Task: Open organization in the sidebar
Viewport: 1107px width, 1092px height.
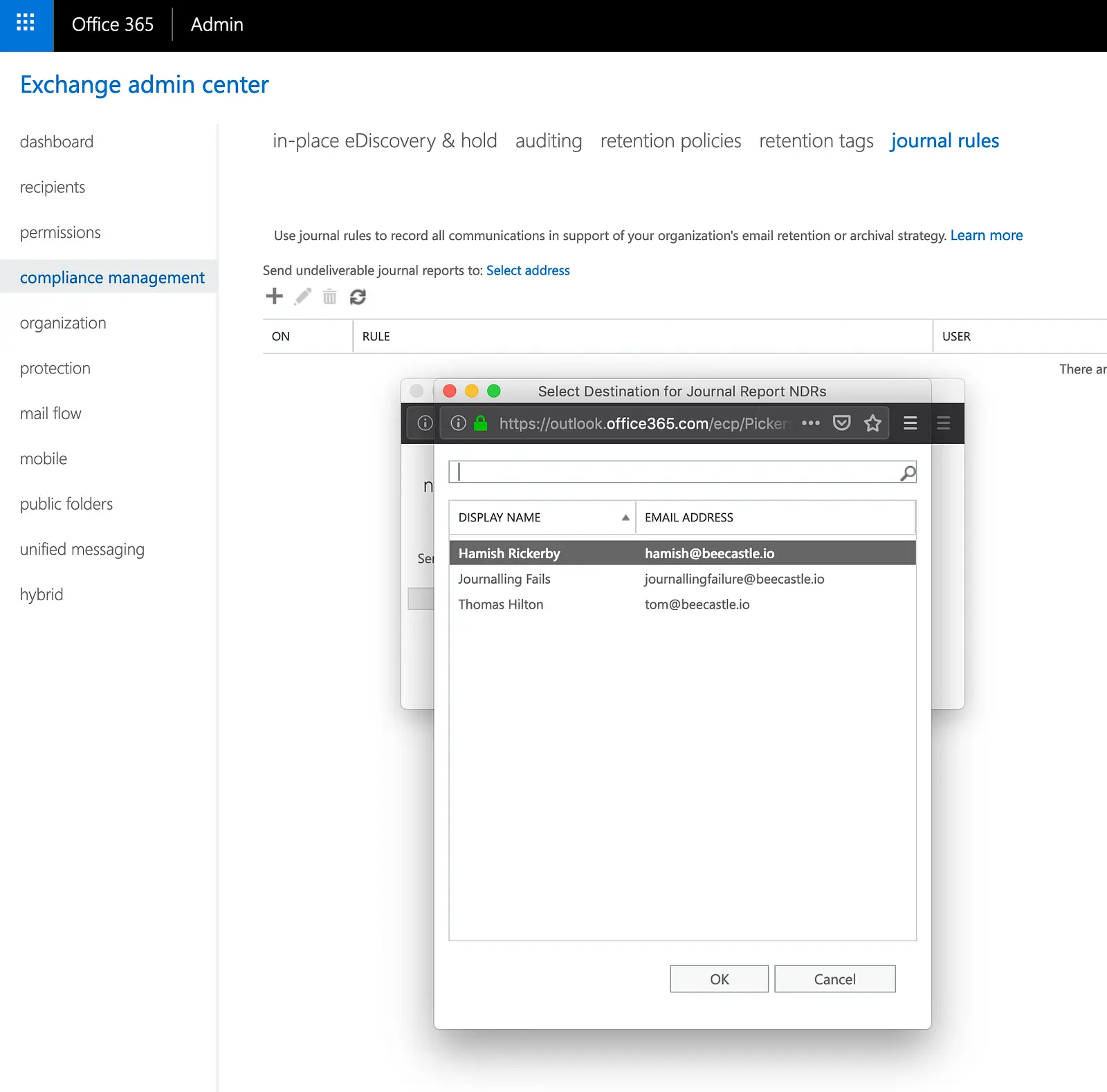Action: tap(63, 323)
